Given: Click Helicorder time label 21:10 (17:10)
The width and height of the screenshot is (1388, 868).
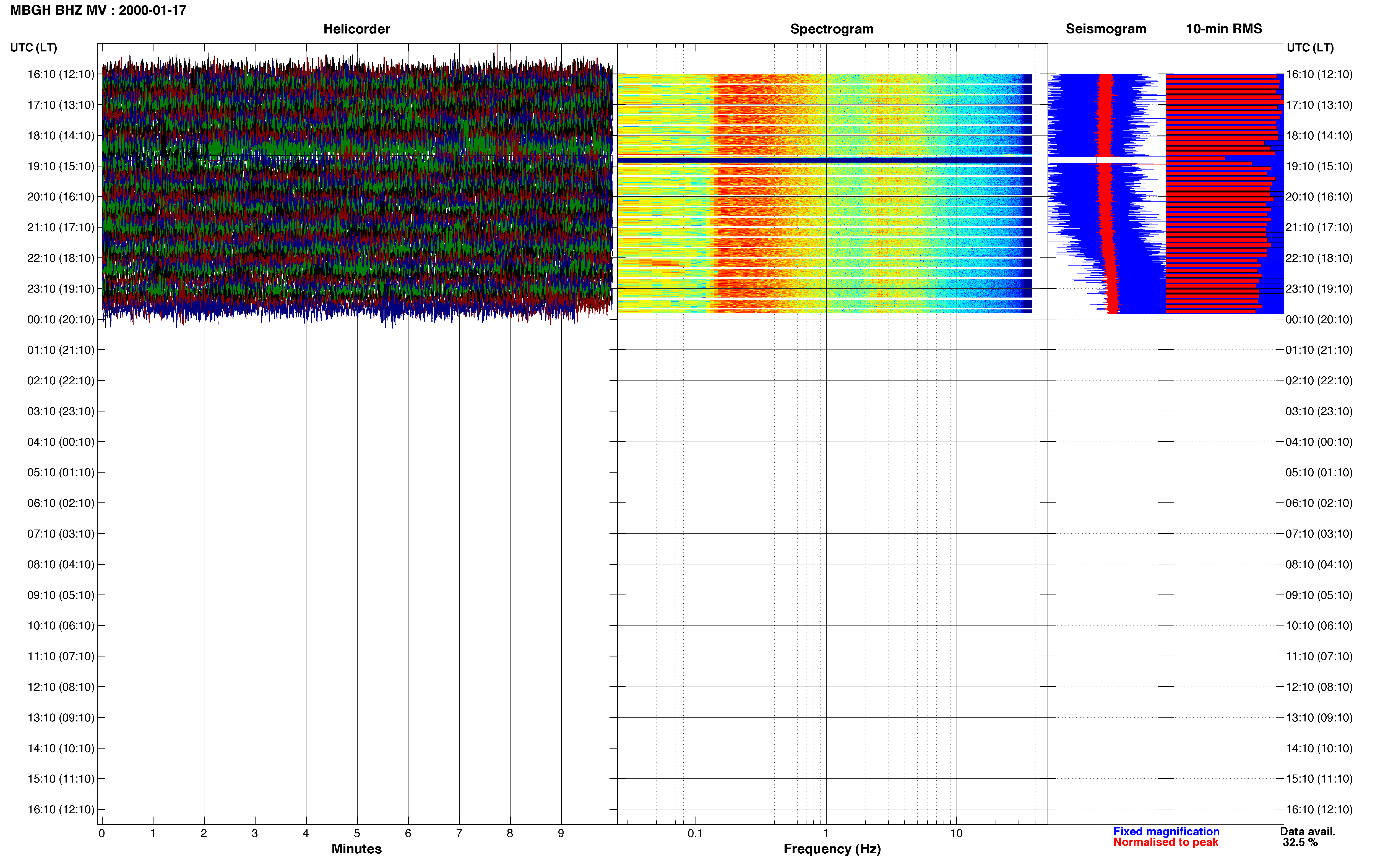Looking at the screenshot, I should pos(61,227).
